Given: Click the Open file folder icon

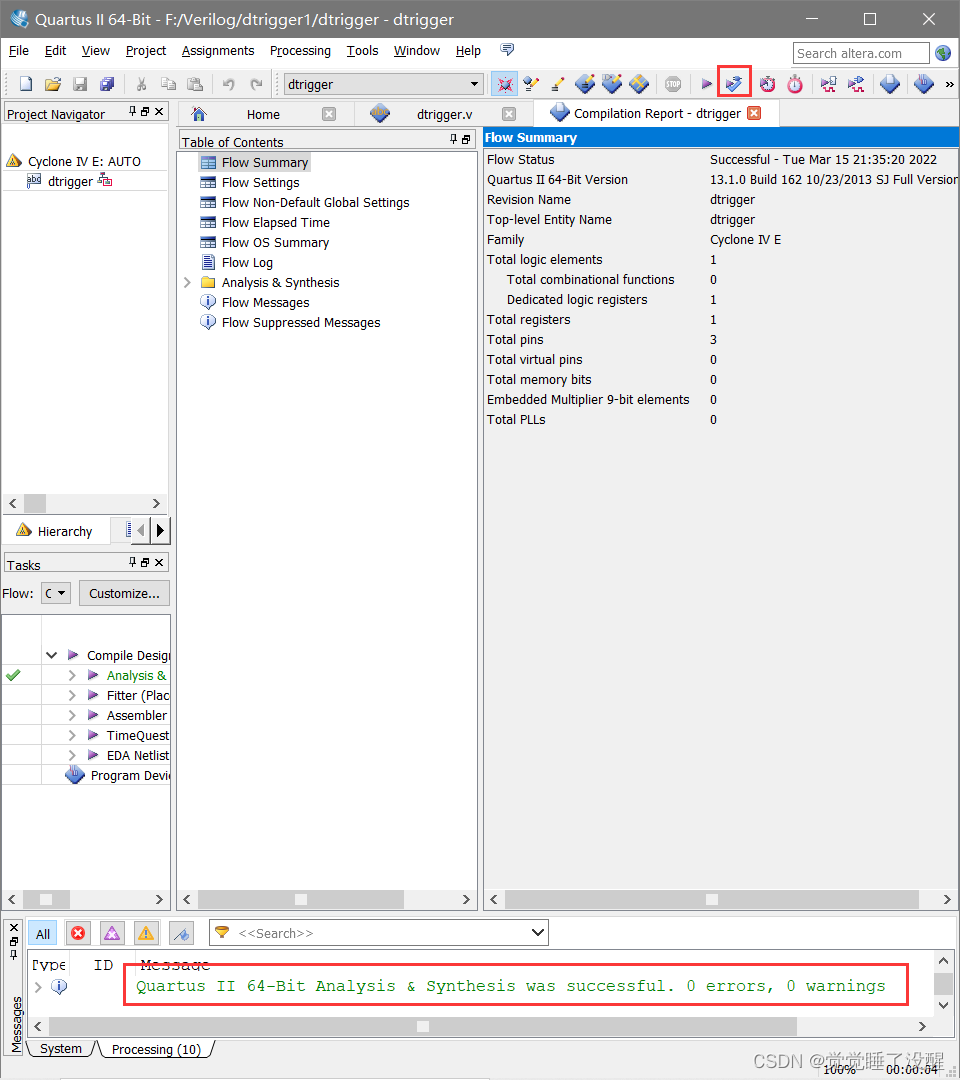Looking at the screenshot, I should [x=53, y=84].
